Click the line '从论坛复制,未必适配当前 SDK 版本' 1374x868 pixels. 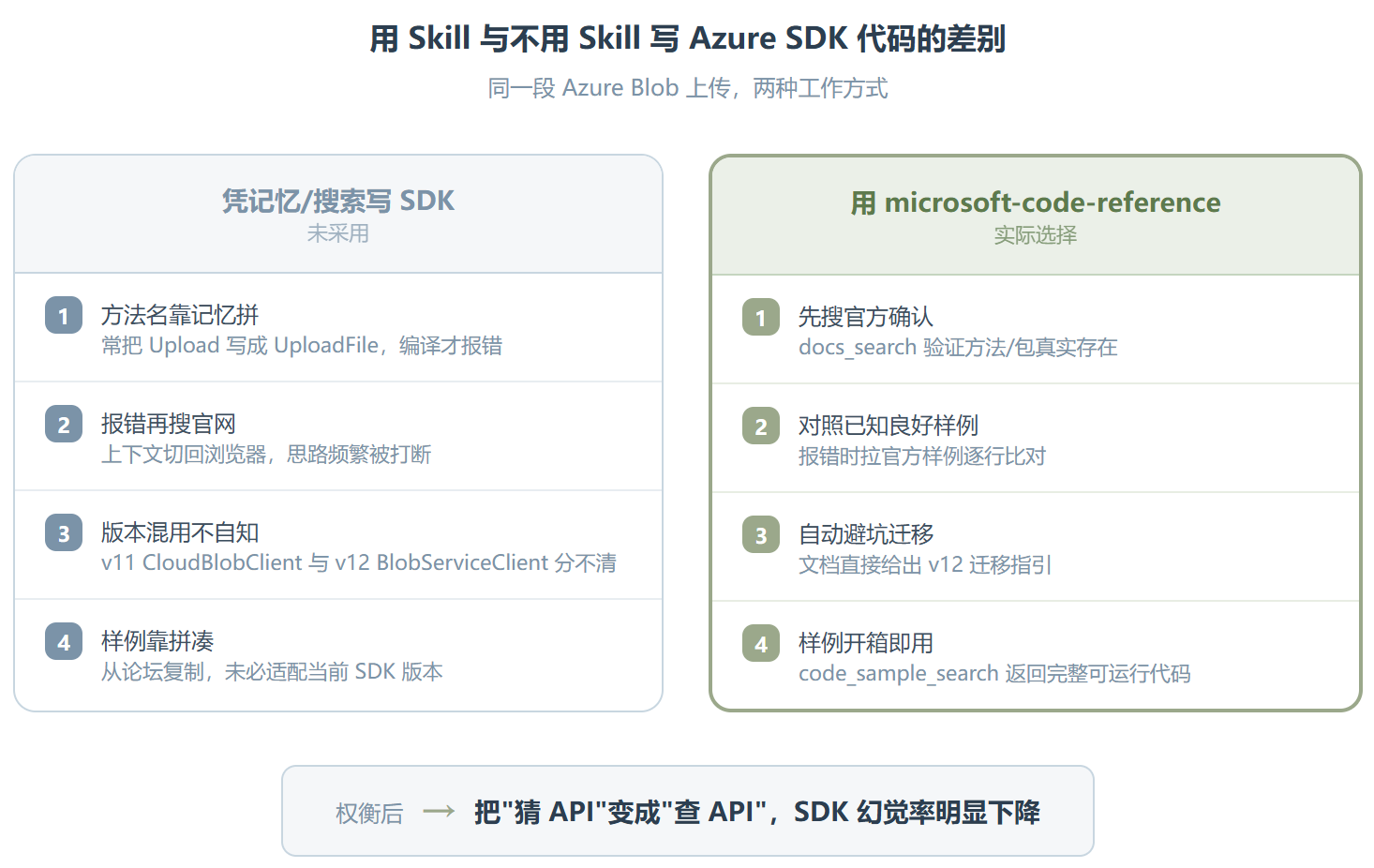(272, 672)
